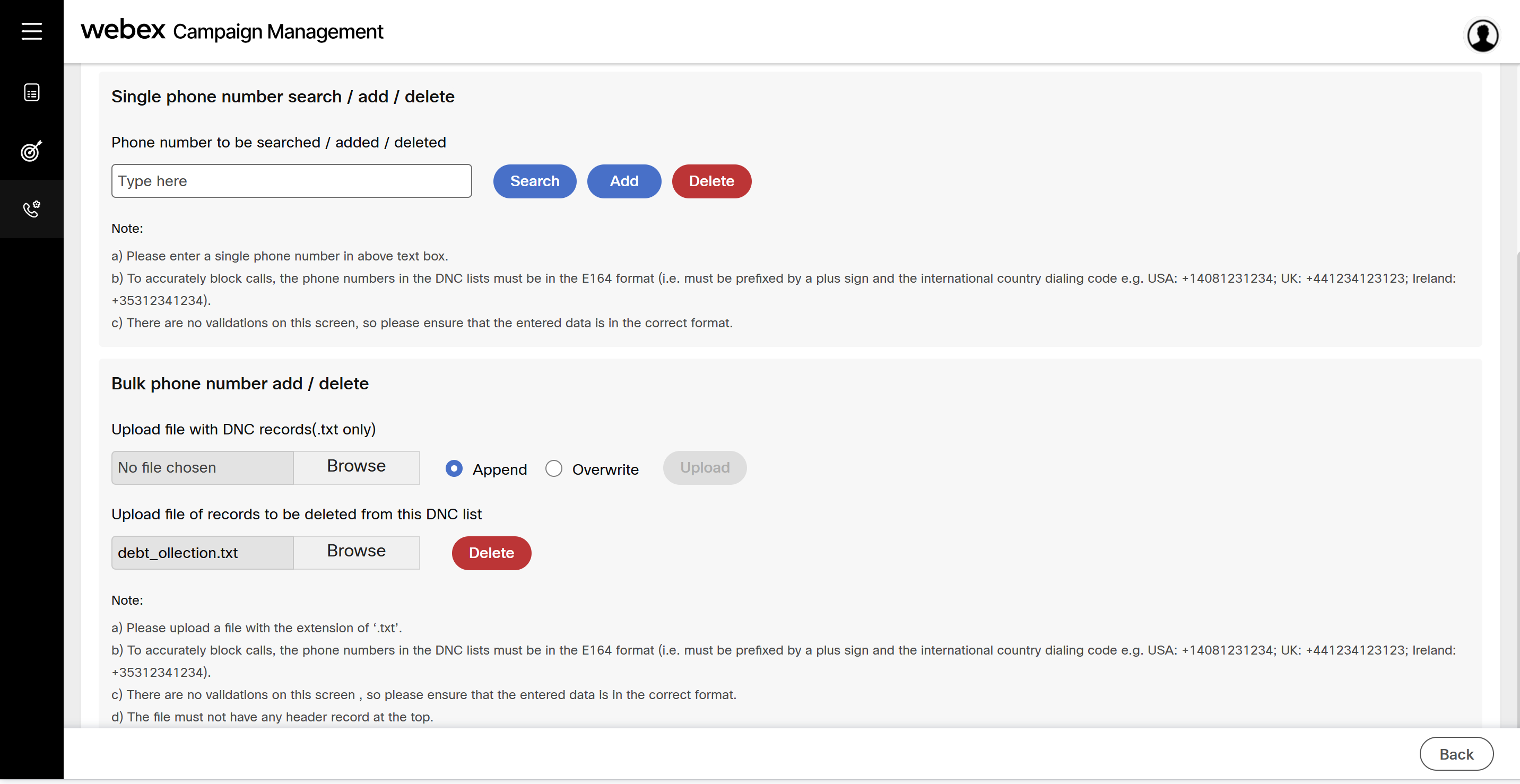Click the Search button

534,181
